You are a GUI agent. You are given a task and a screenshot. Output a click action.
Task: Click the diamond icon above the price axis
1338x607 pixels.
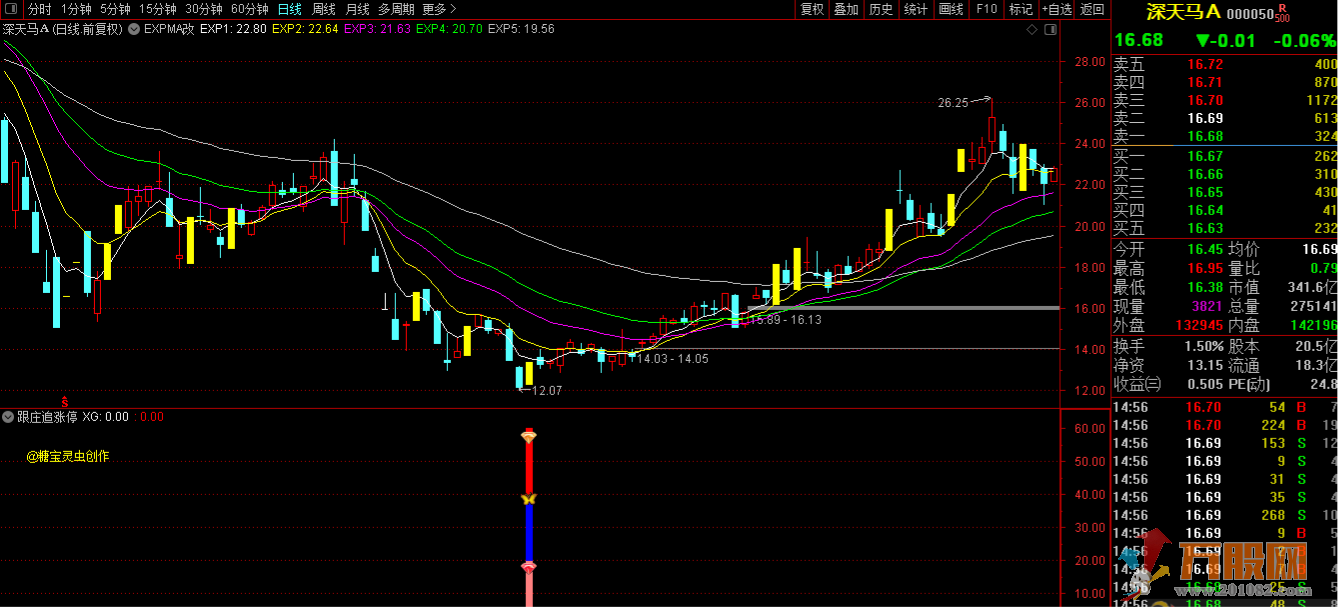[1033, 29]
